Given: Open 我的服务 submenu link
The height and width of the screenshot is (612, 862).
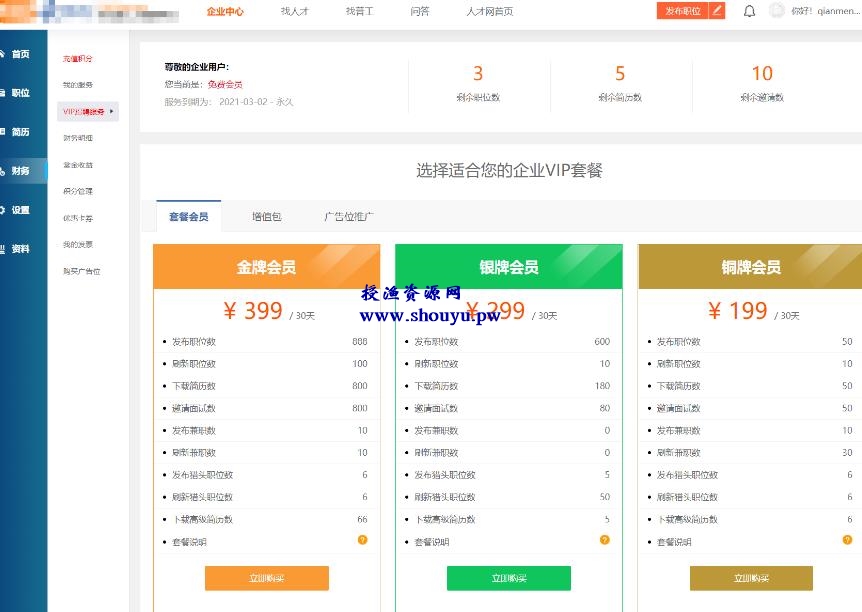Looking at the screenshot, I should click(78, 85).
